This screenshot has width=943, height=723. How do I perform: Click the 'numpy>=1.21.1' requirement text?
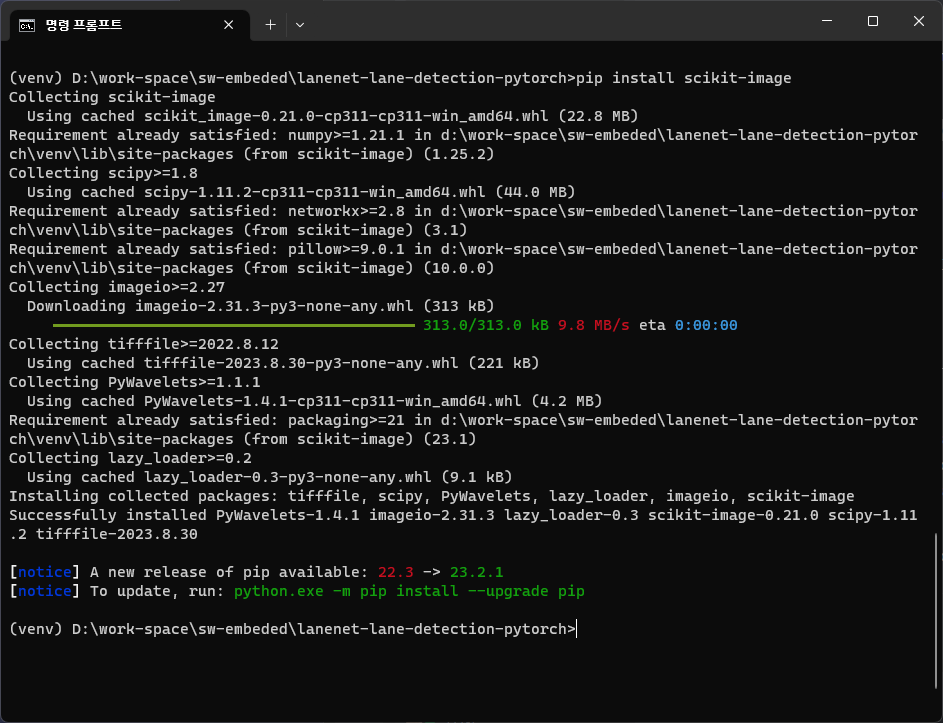point(346,135)
